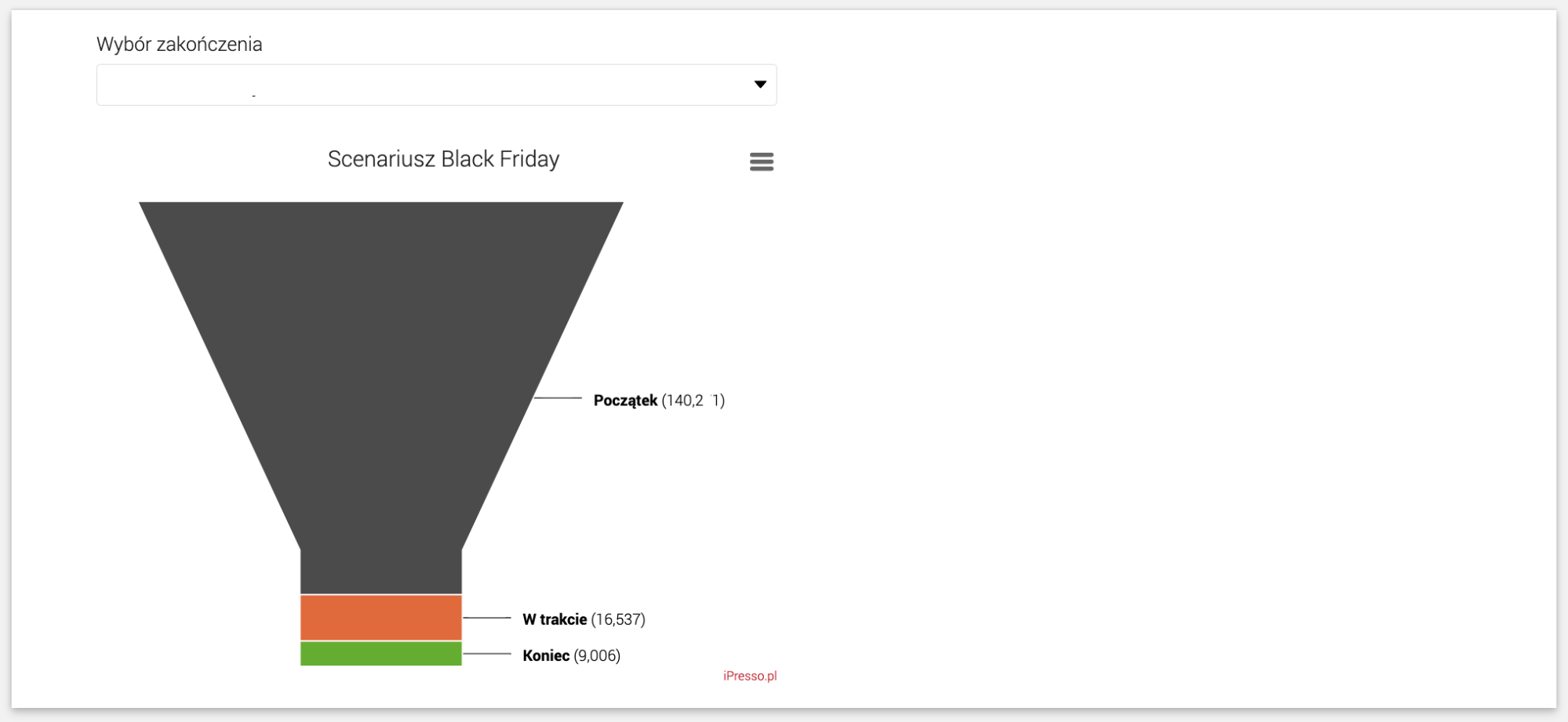Click the connector line leading to W trakcie

[487, 618]
